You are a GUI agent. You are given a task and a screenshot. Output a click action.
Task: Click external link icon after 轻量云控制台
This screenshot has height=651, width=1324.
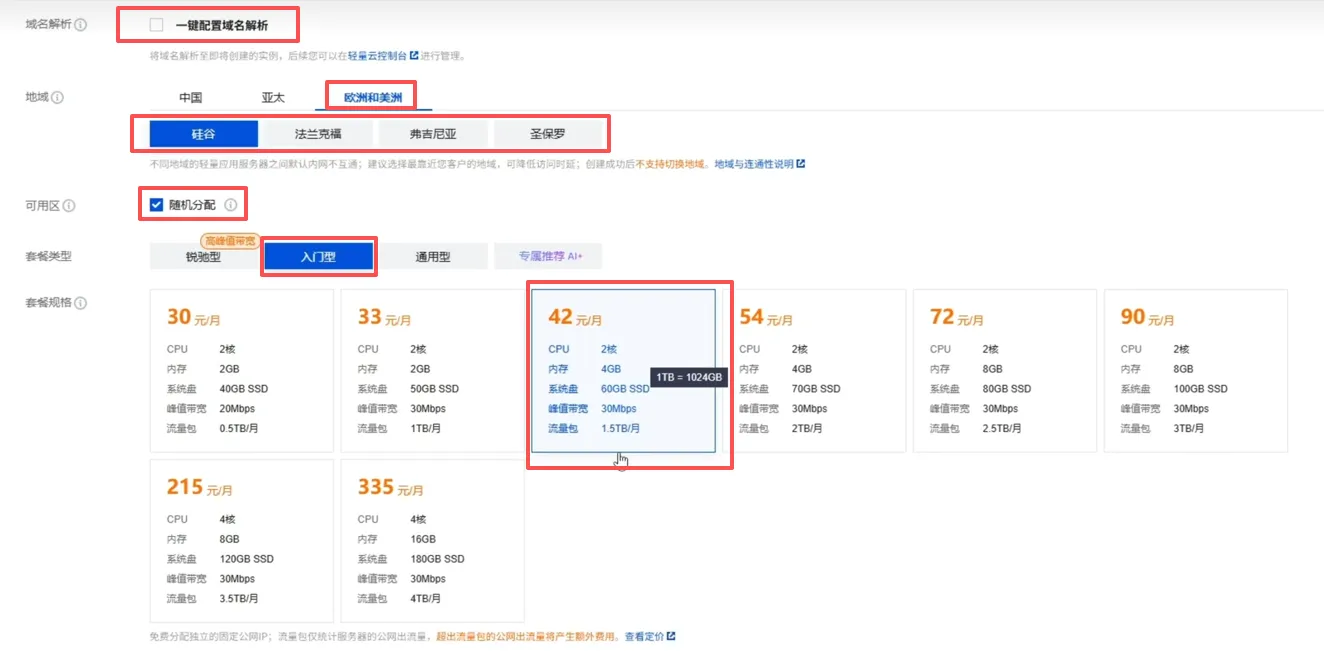pyautogui.click(x=414, y=56)
